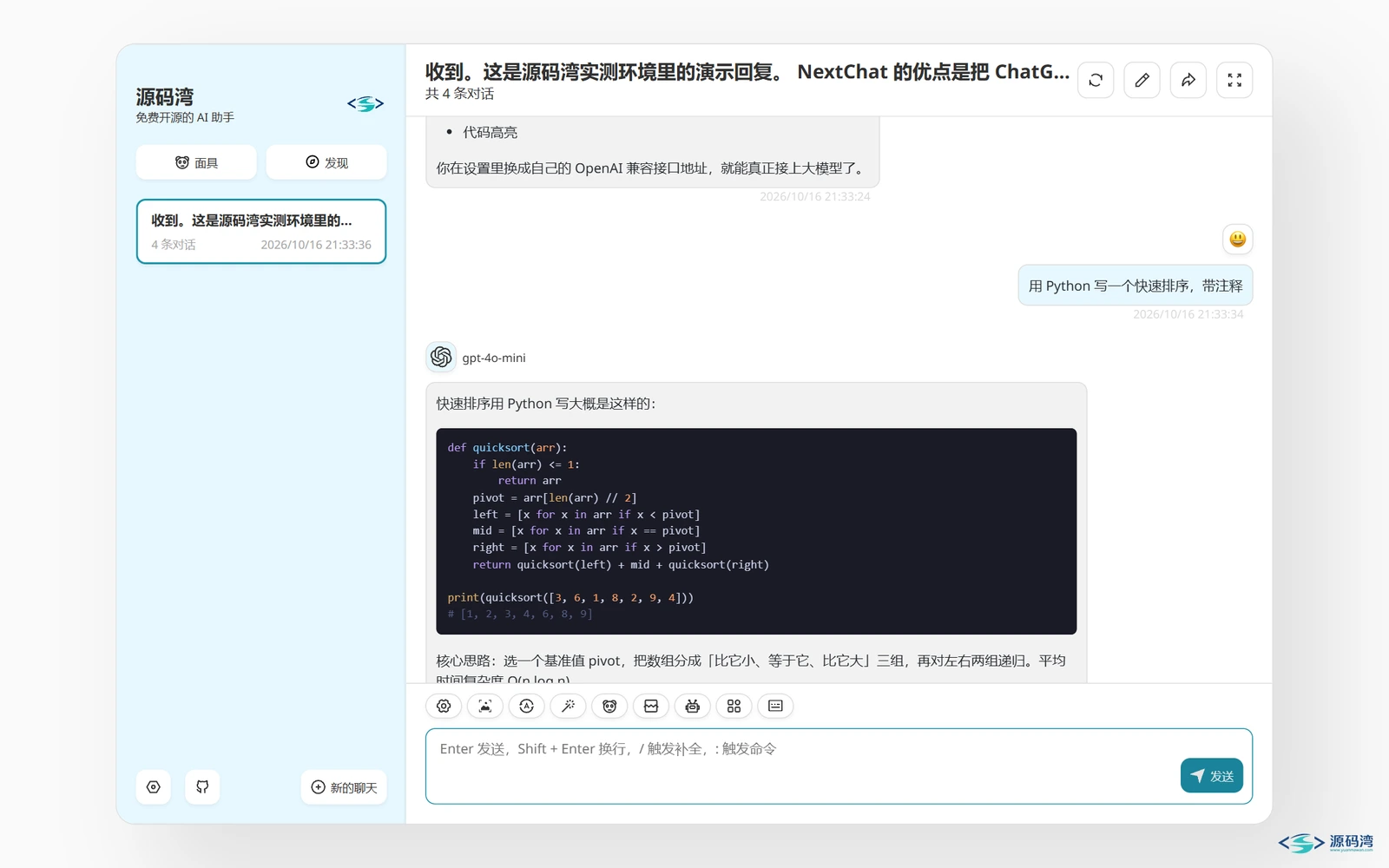The width and height of the screenshot is (1389, 868).
Task: Click the 核心思路 explanation paragraph
Action: click(x=751, y=669)
